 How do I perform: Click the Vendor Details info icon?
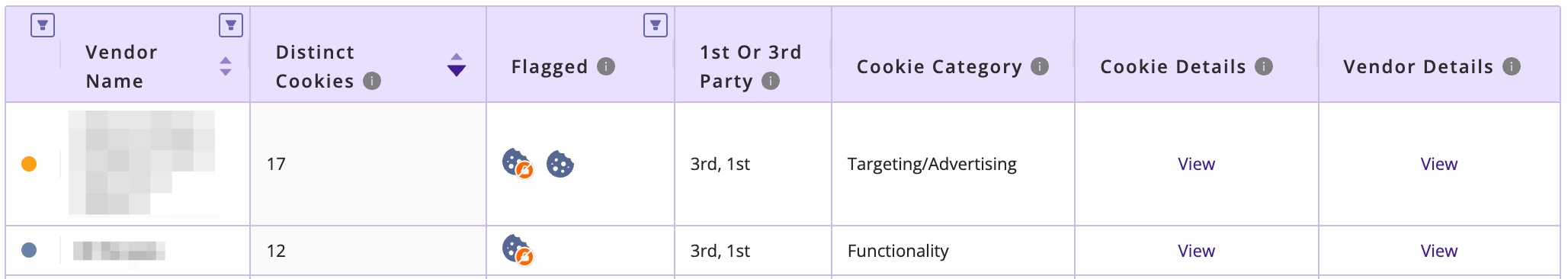point(1512,66)
